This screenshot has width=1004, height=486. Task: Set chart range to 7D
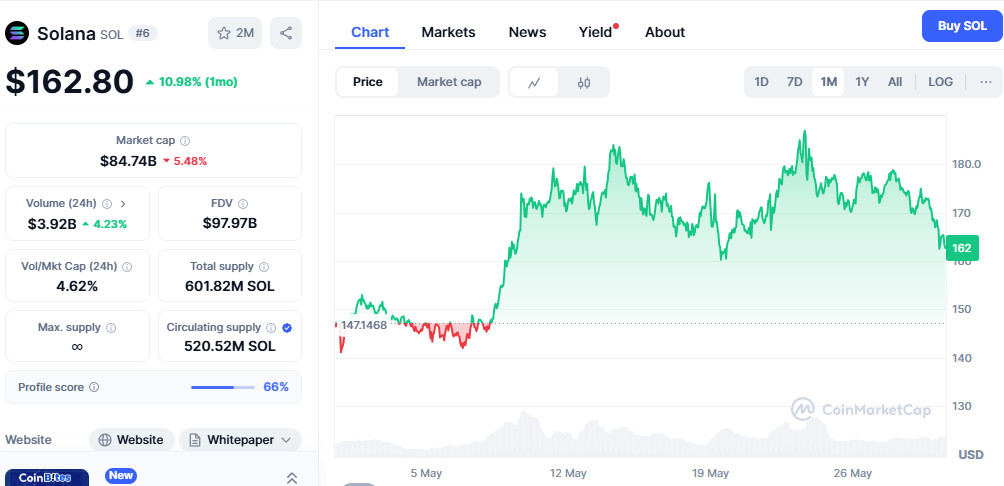click(794, 82)
